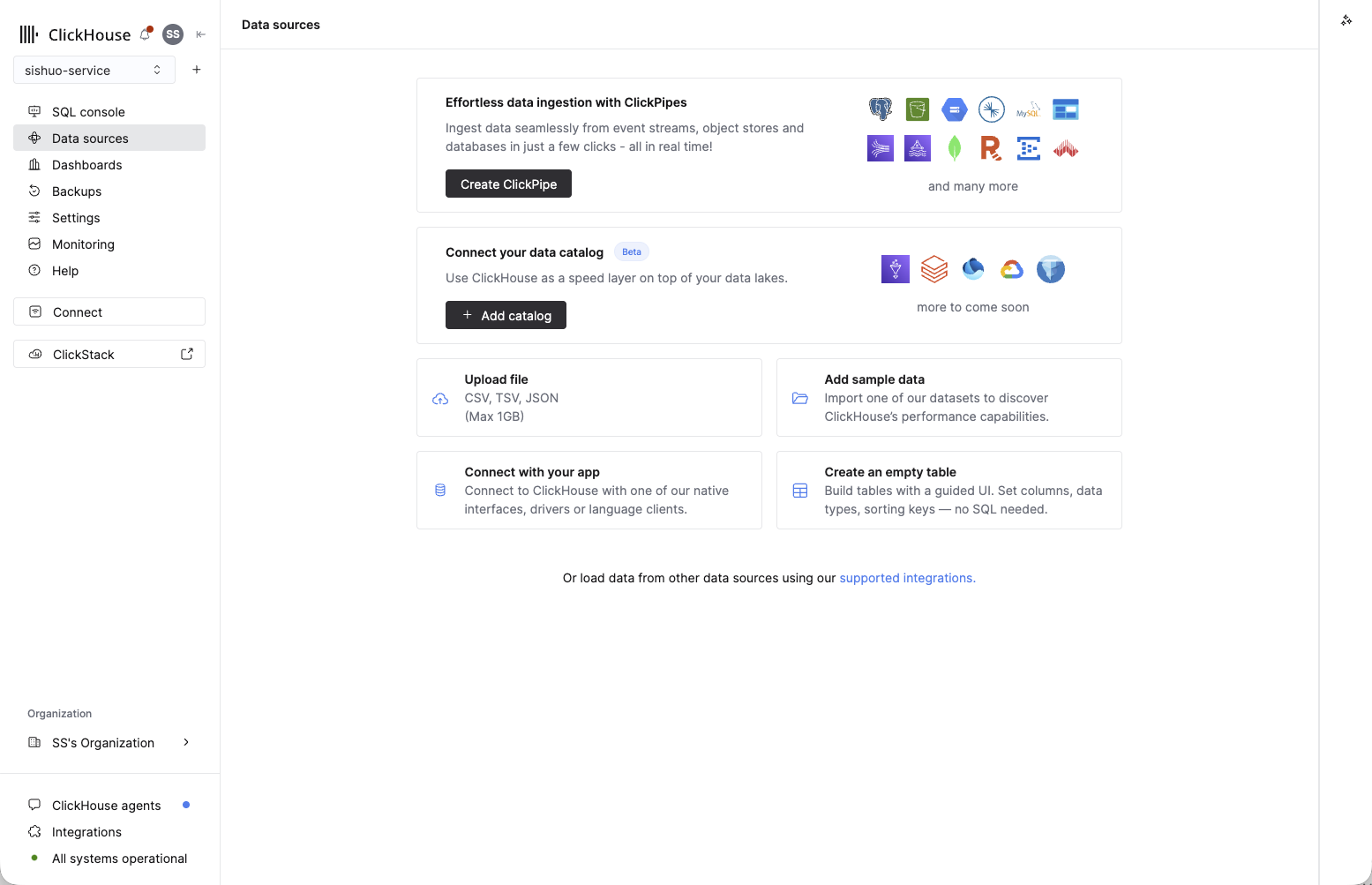The width and height of the screenshot is (1372, 885).
Task: Open the notifications bell icon
Action: 146,34
